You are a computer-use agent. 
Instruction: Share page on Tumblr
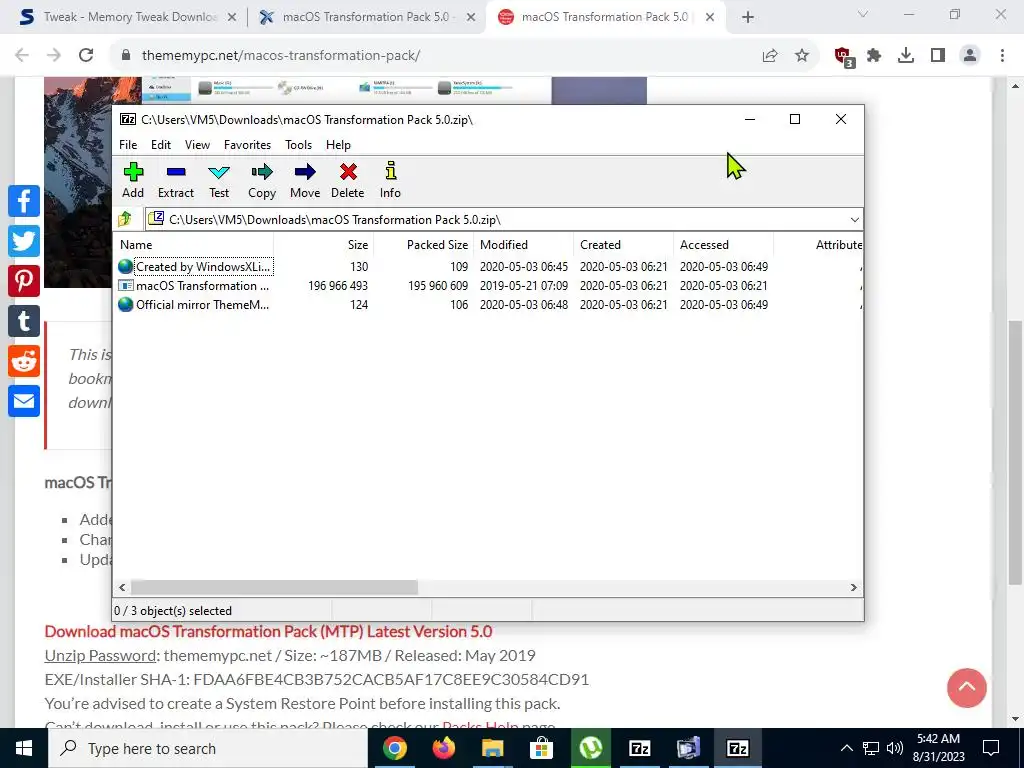[x=24, y=321]
